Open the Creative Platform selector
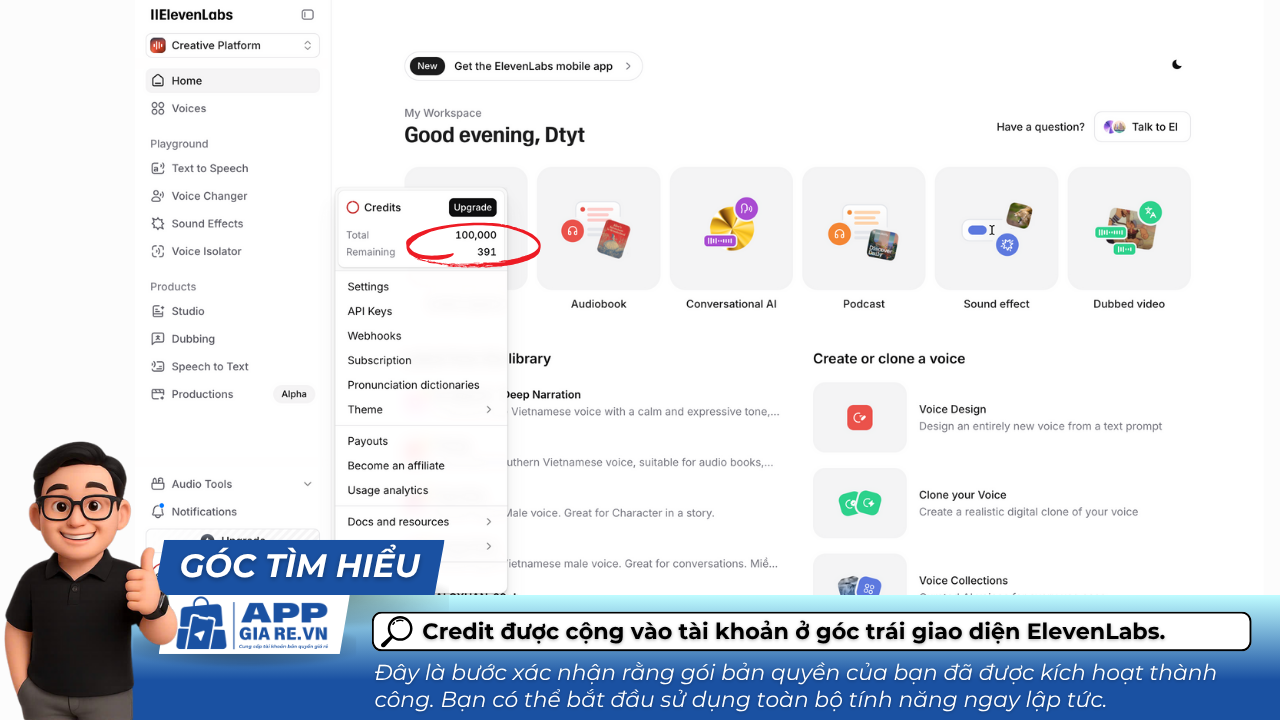The width and height of the screenshot is (1280, 720). pyautogui.click(x=232, y=45)
